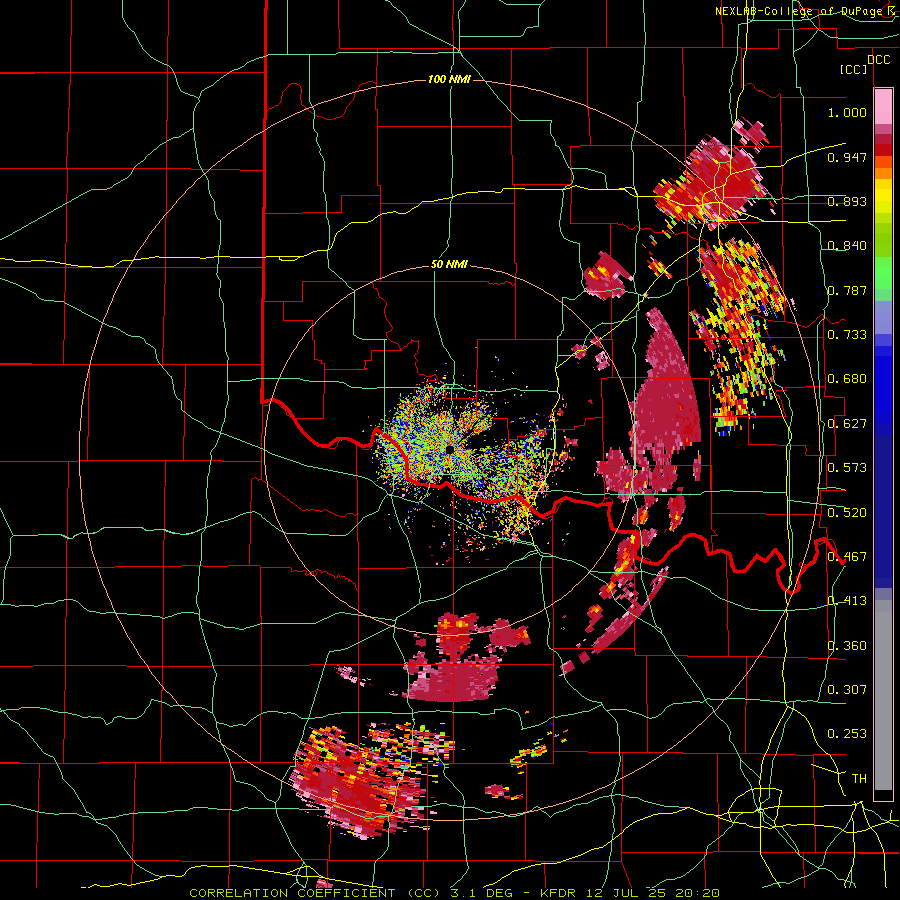Select the 0.627 scale value

tap(847, 424)
